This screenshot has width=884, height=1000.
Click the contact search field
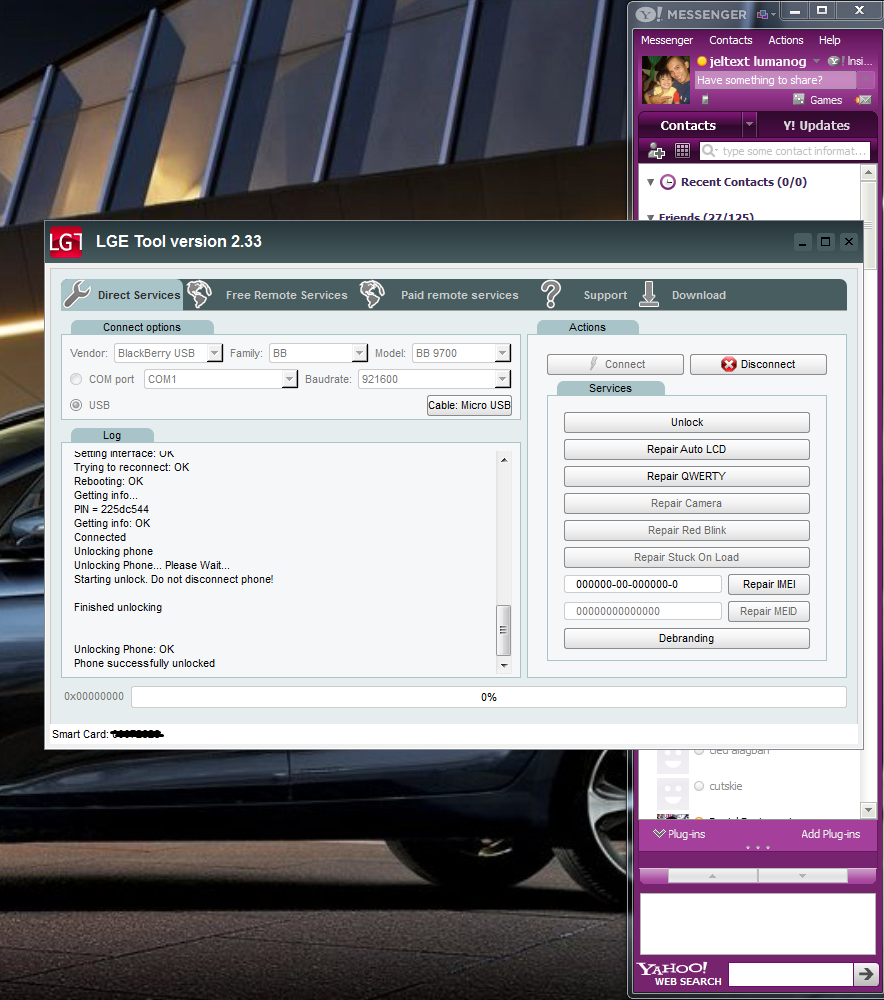[x=785, y=151]
